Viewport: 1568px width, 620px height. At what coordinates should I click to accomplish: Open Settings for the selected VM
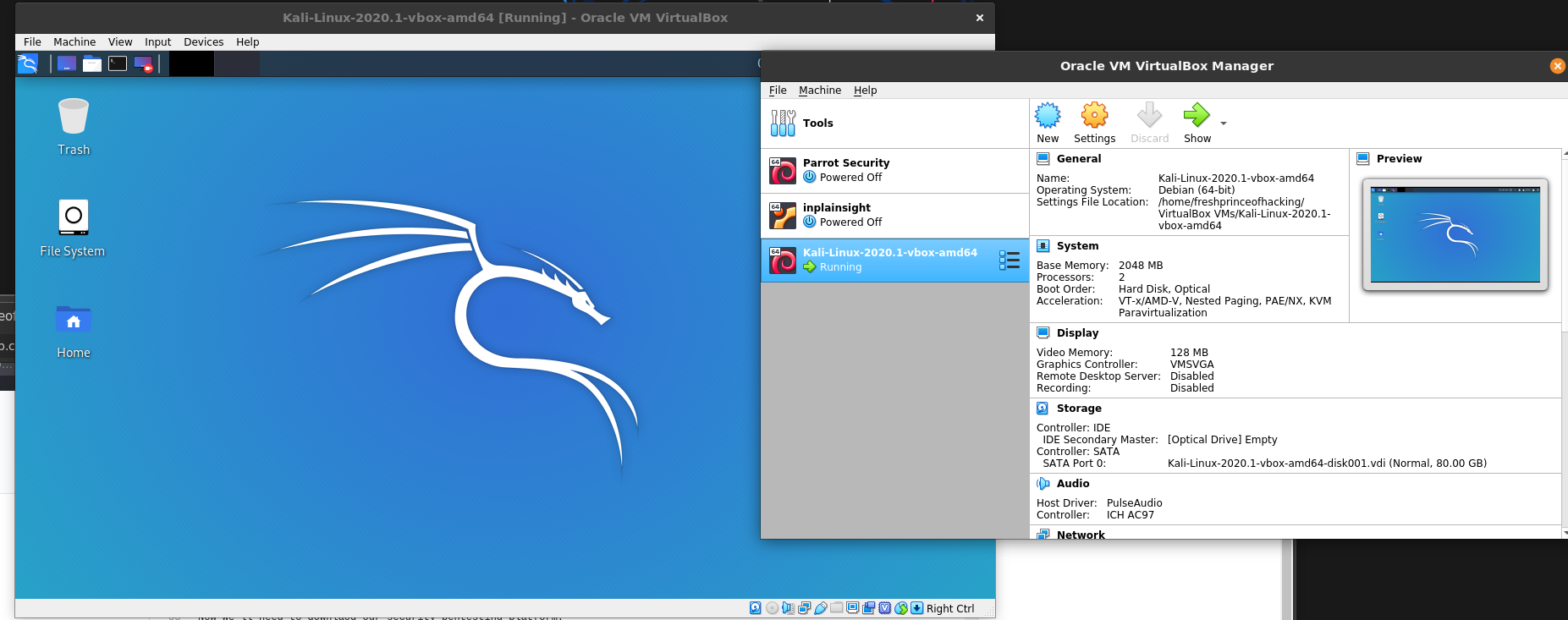tap(1094, 123)
